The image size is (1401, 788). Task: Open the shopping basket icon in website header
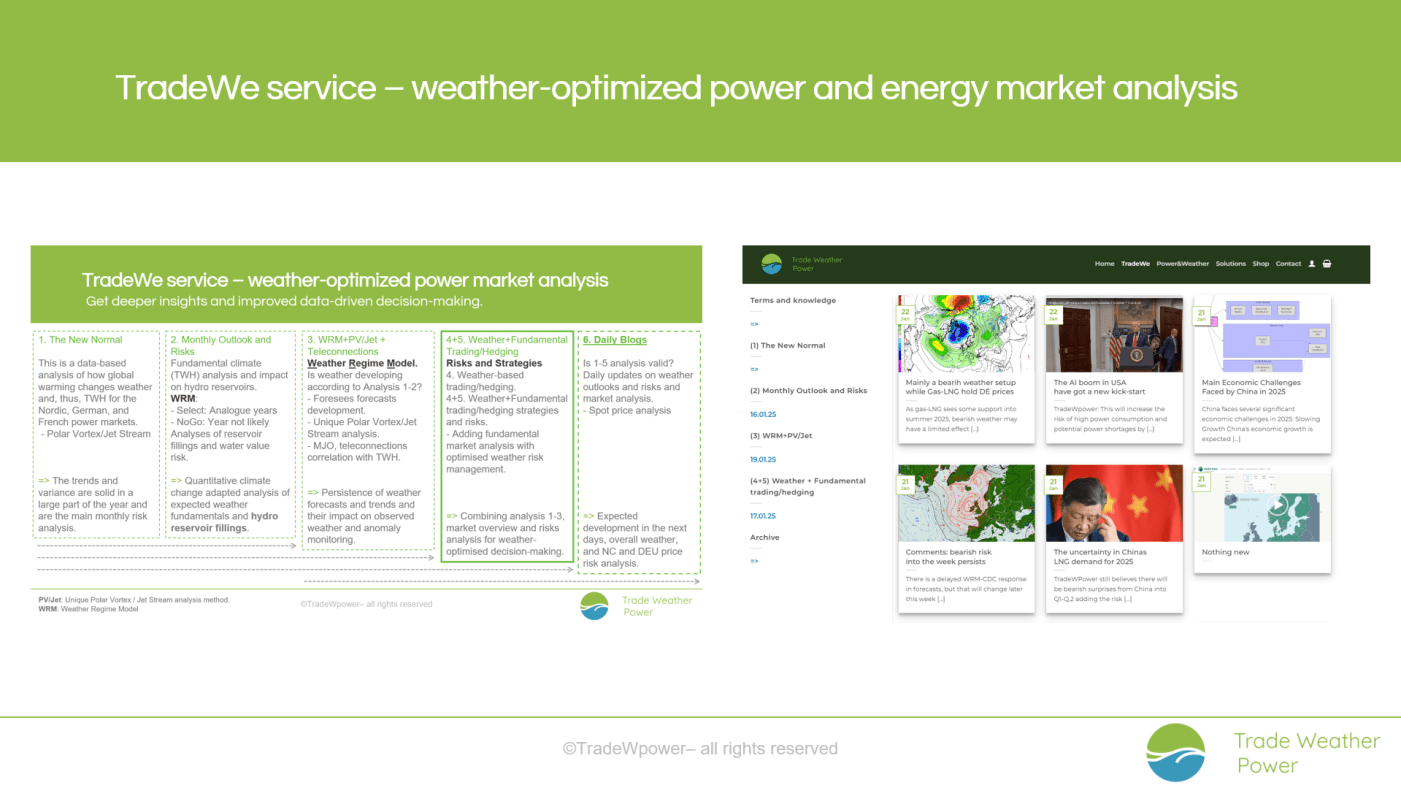(1327, 264)
